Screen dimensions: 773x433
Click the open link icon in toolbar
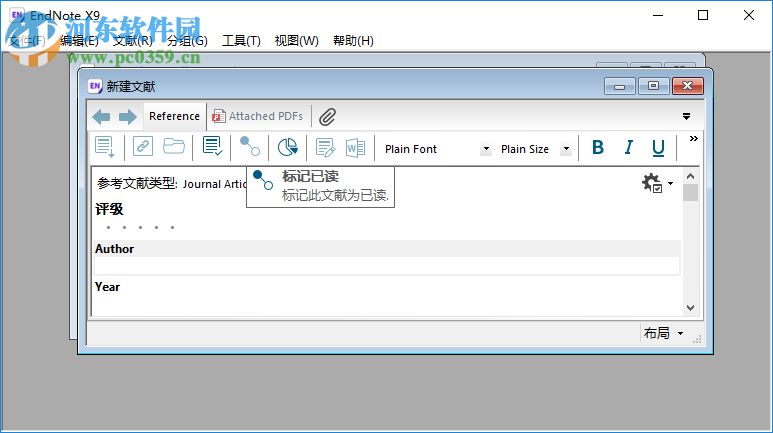[x=143, y=146]
